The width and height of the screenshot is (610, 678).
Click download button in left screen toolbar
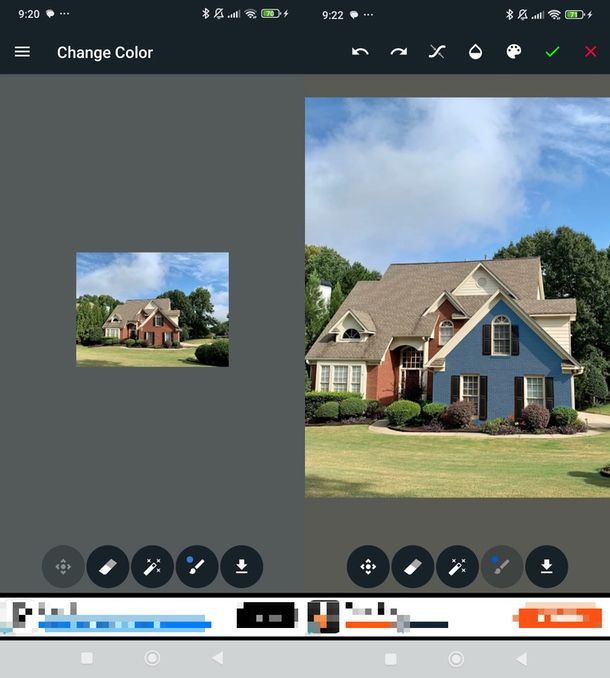(x=242, y=566)
